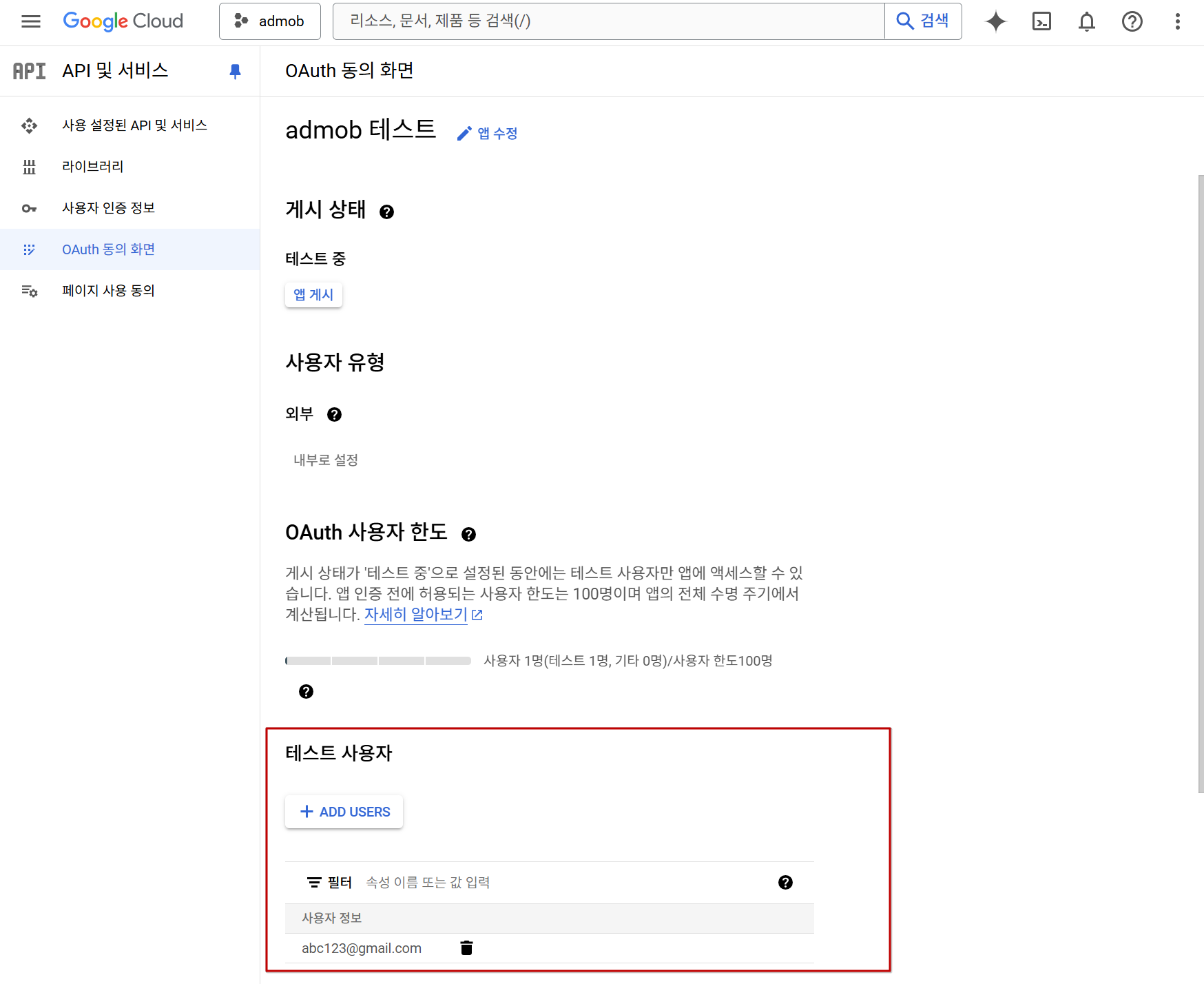Open the main hamburger navigation menu
The height and width of the screenshot is (984, 1204).
tap(31, 21)
